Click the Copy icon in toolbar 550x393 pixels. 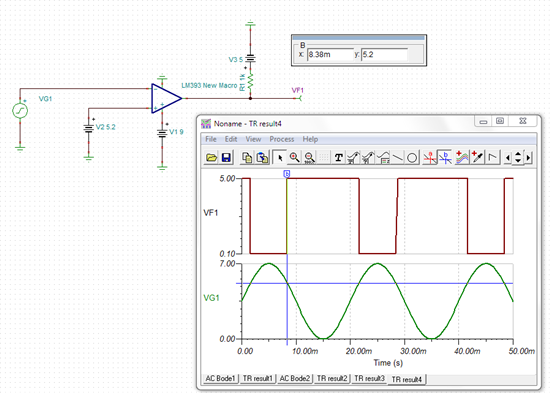click(x=247, y=158)
